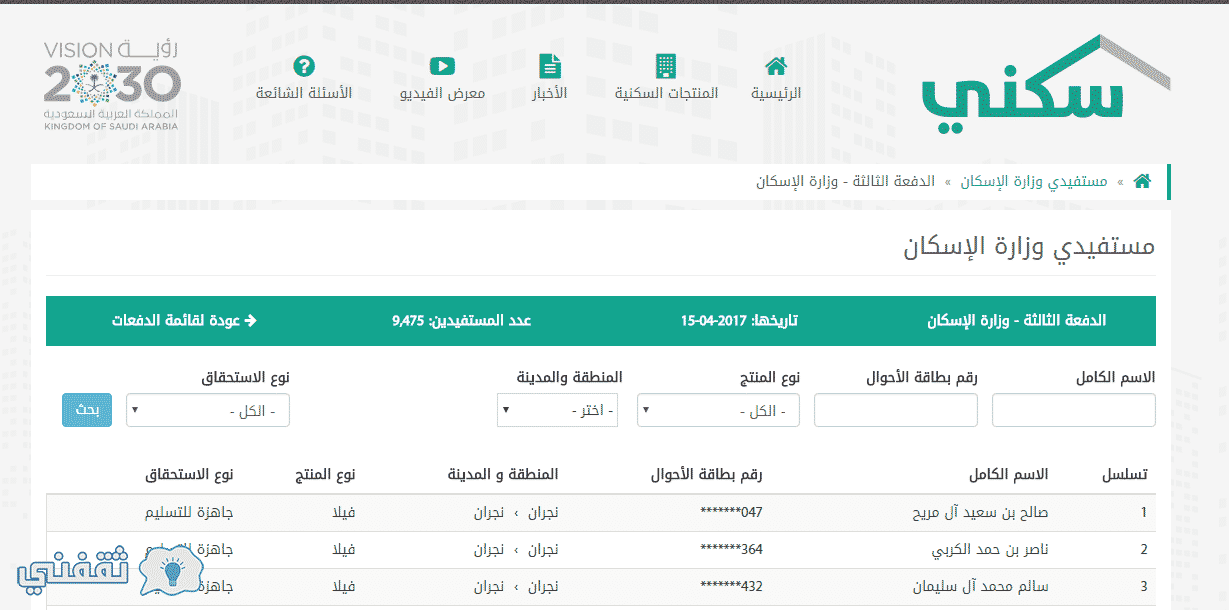Open the نوع الاستحقاق dropdown

coord(208,410)
